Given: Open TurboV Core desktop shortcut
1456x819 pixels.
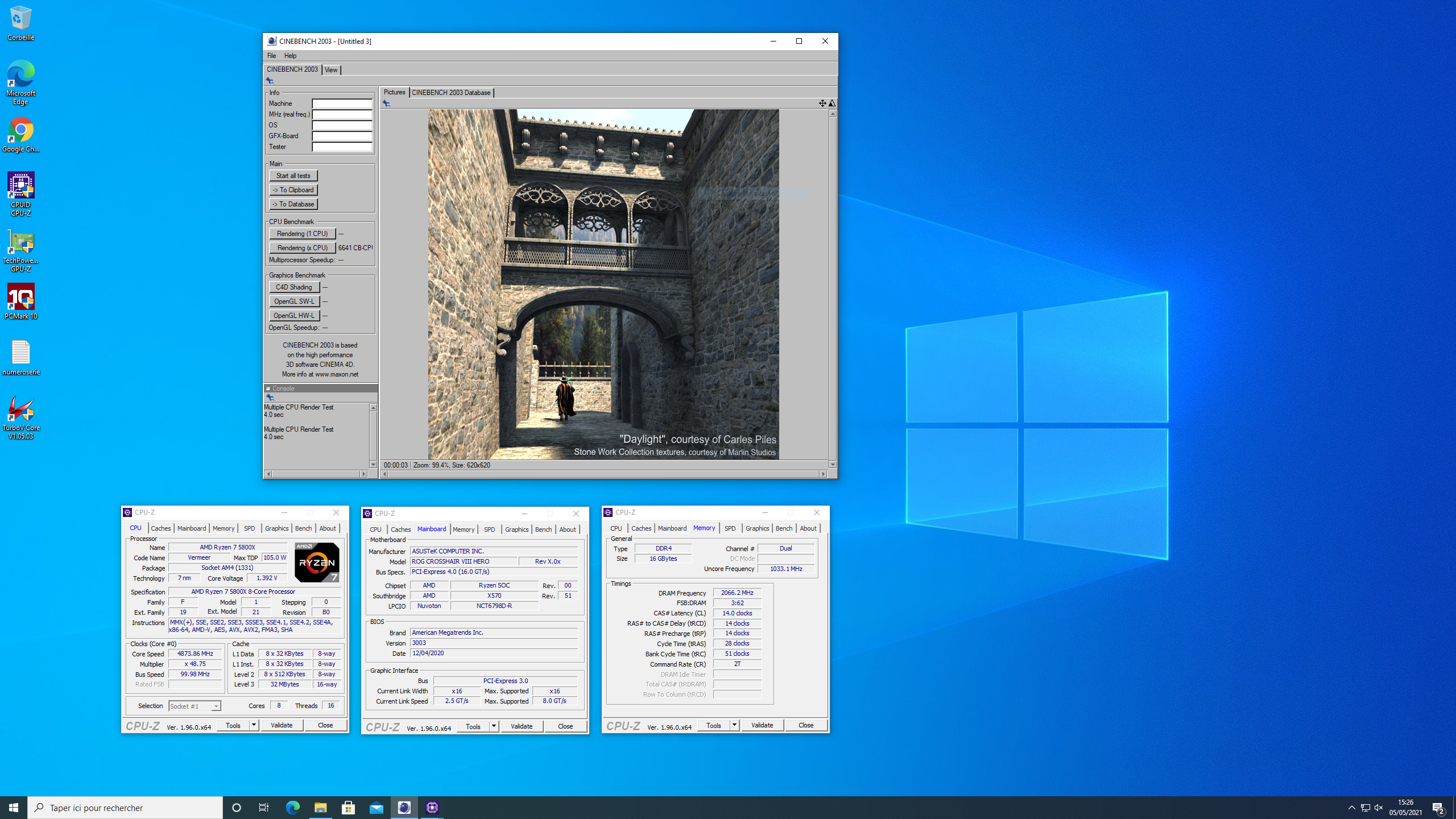Looking at the screenshot, I should click(20, 417).
